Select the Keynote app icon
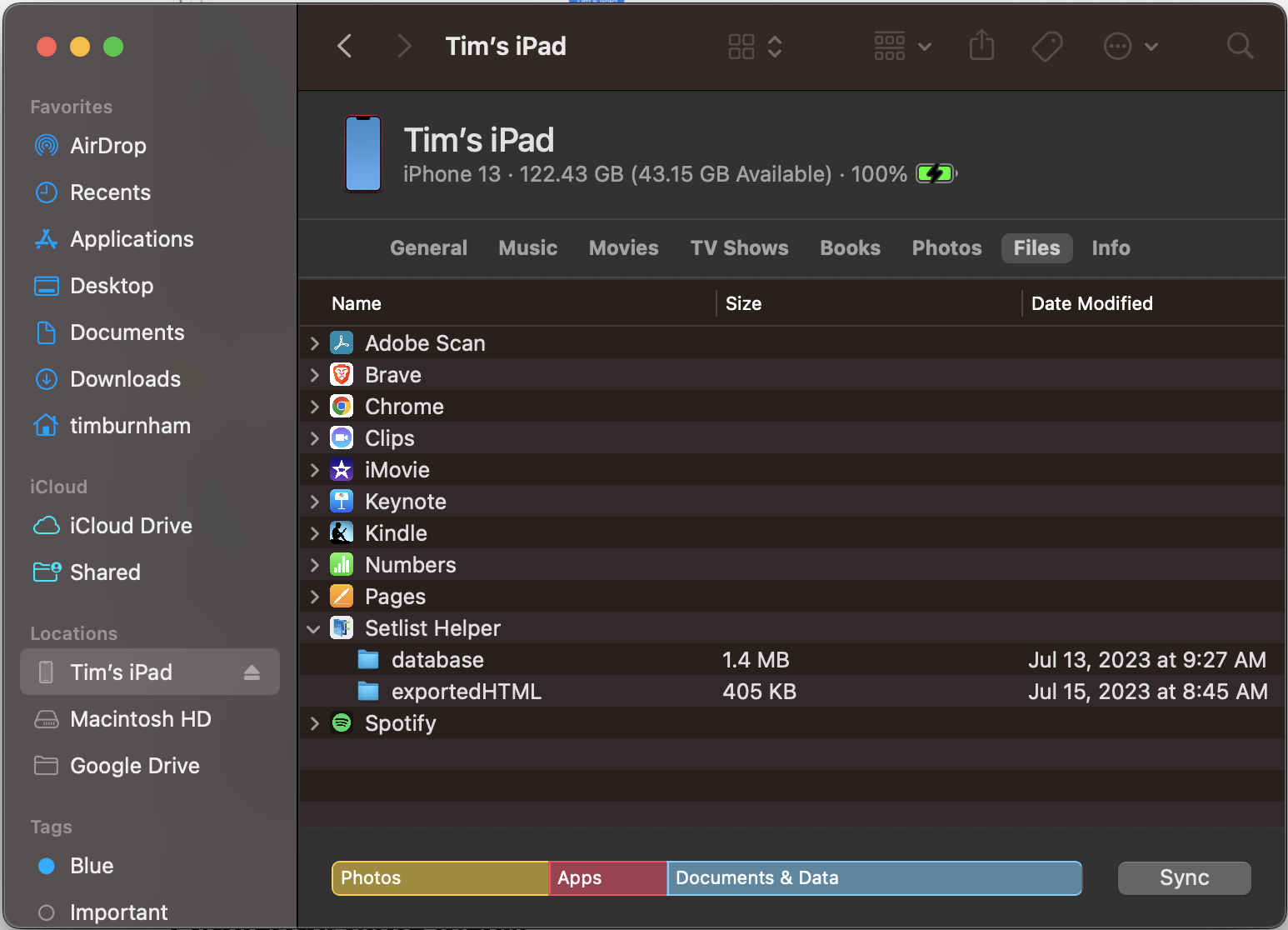Viewport: 1288px width, 930px height. tap(342, 501)
